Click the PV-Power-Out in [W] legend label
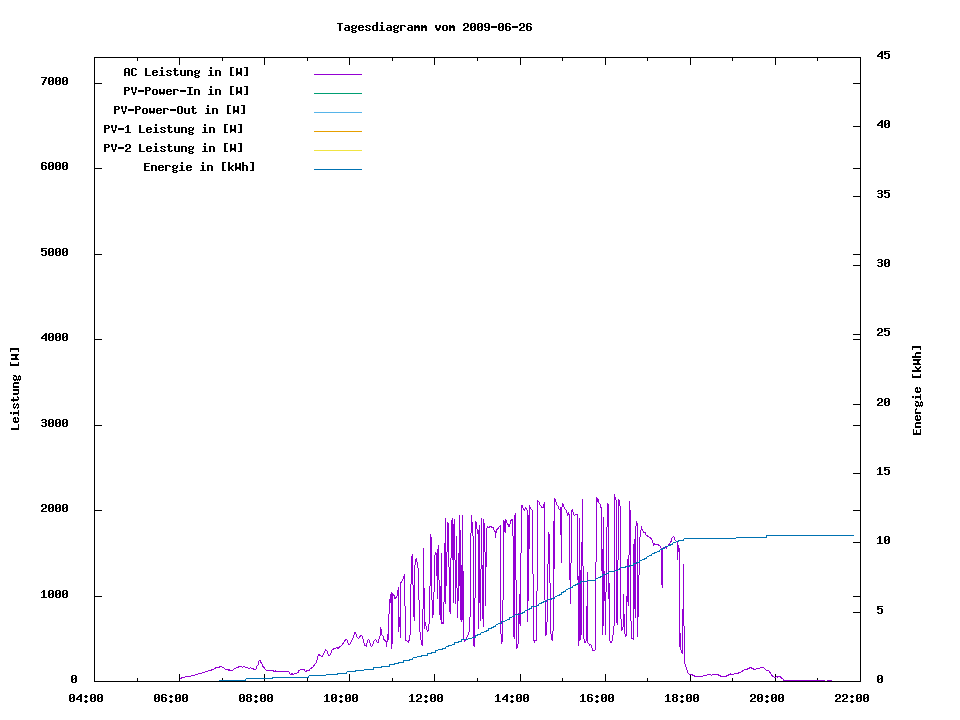This screenshot has width=960, height=720. tap(180, 110)
